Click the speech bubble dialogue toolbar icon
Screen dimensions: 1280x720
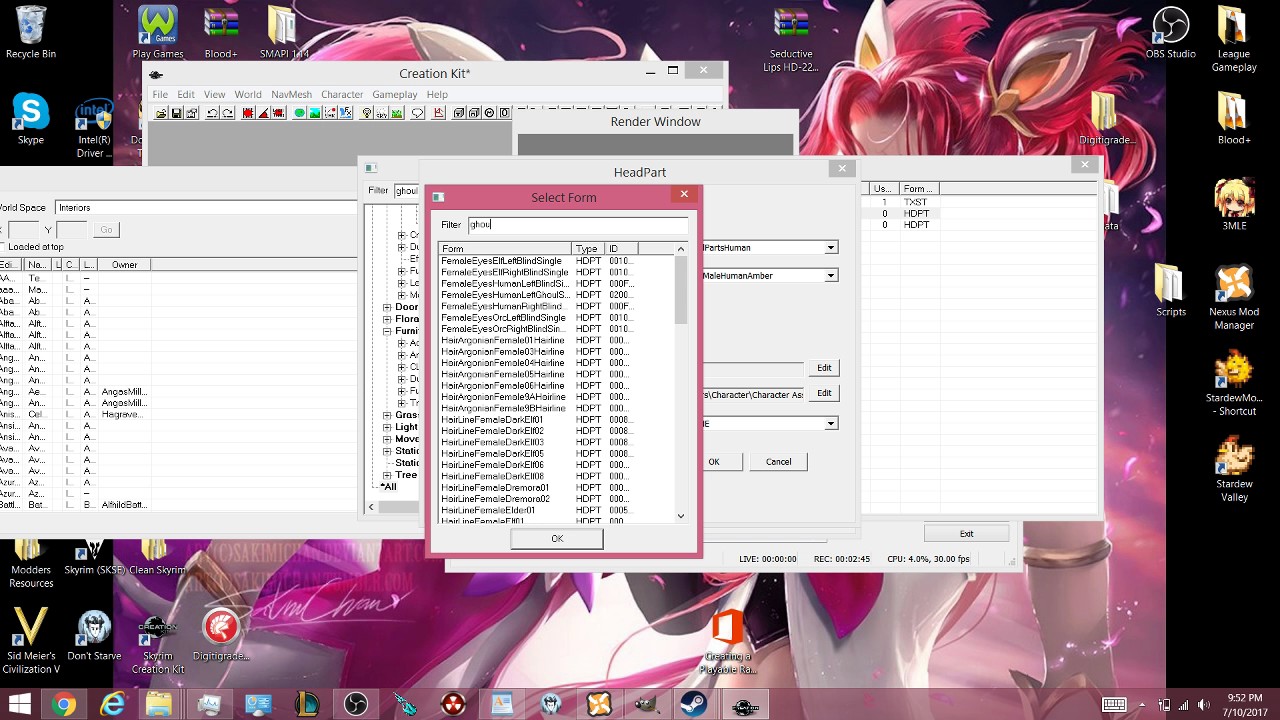(x=418, y=113)
